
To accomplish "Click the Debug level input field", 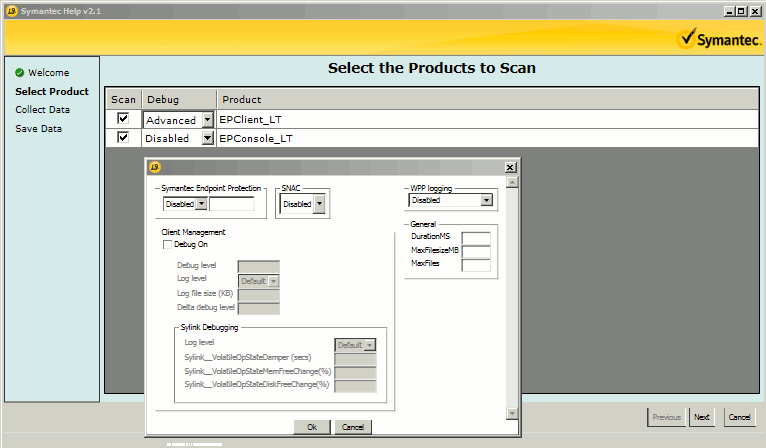I will point(258,266).
